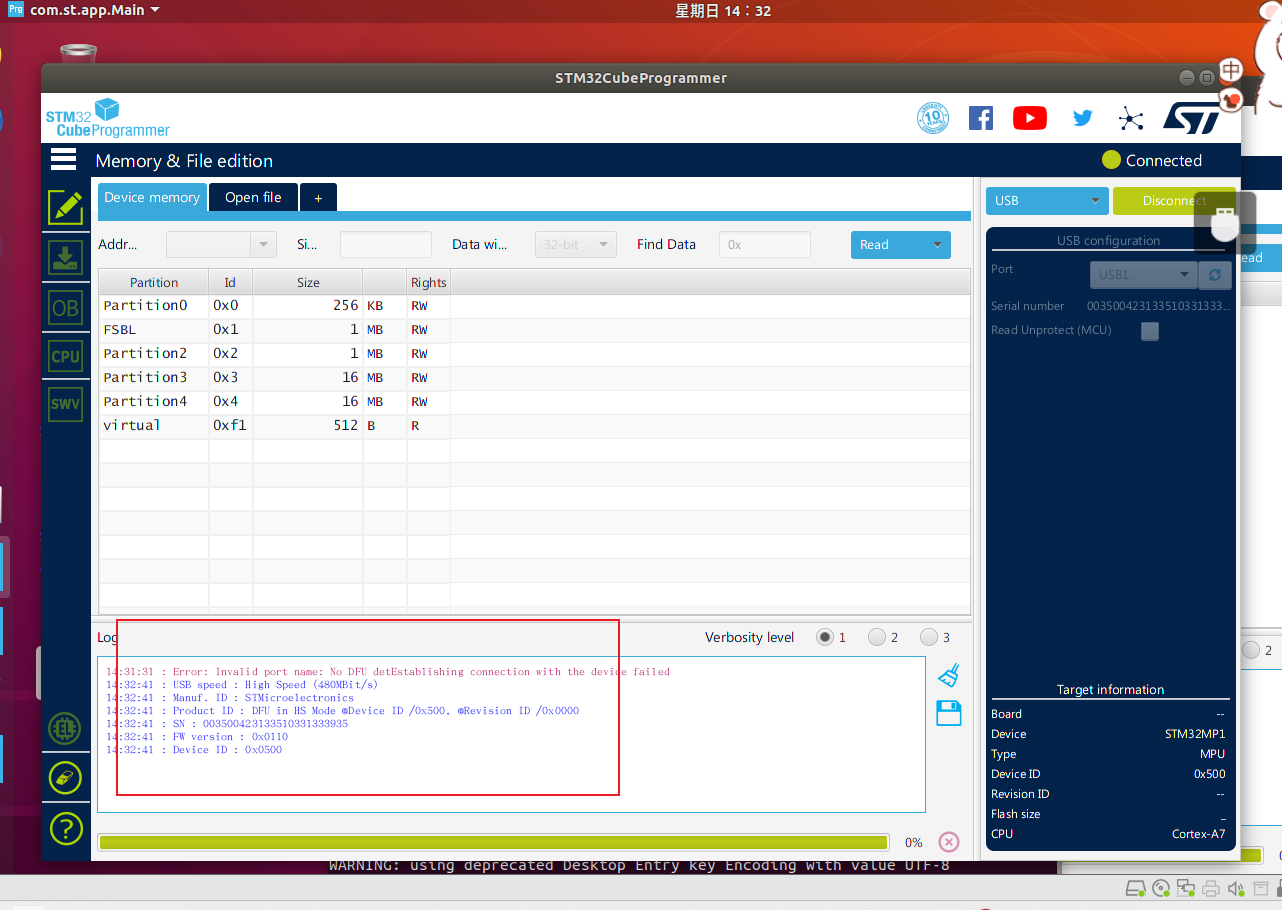This screenshot has width=1282, height=910.
Task: Open the USB1 port dropdown
Action: 1143,274
